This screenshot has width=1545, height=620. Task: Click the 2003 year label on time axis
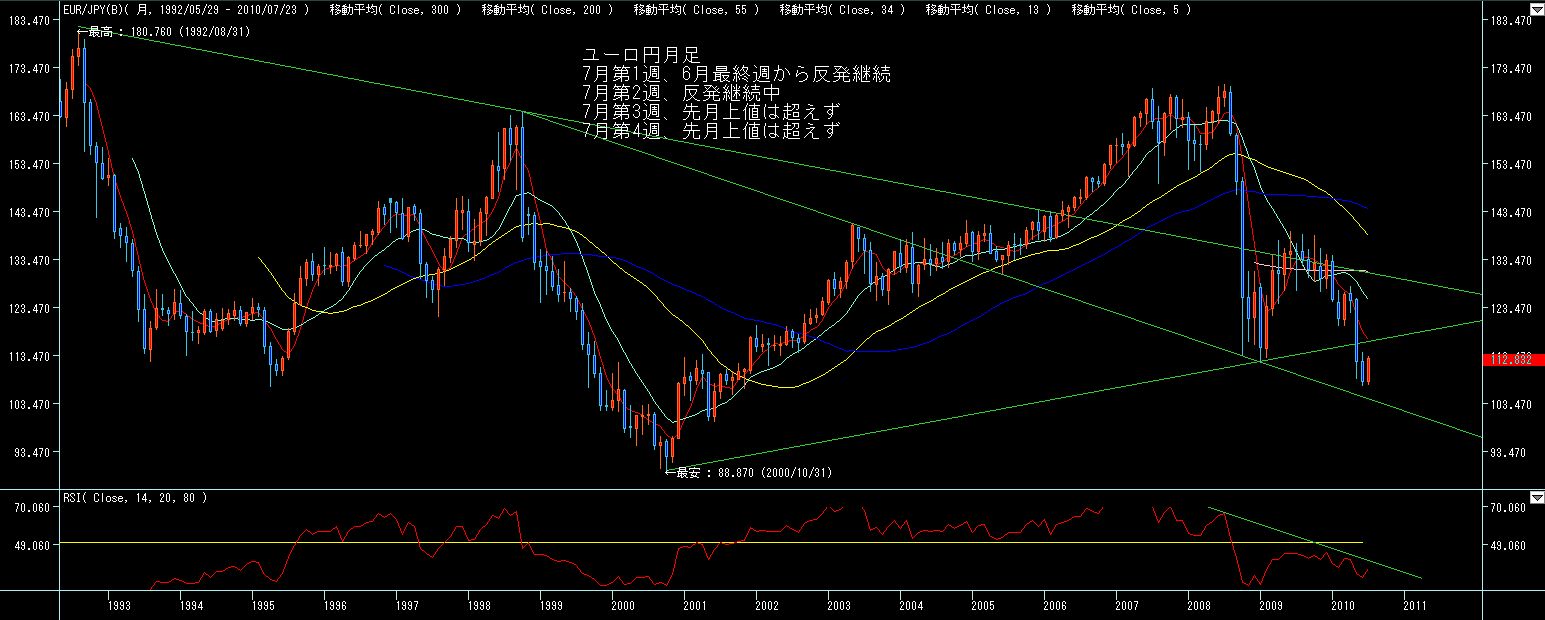tap(838, 605)
